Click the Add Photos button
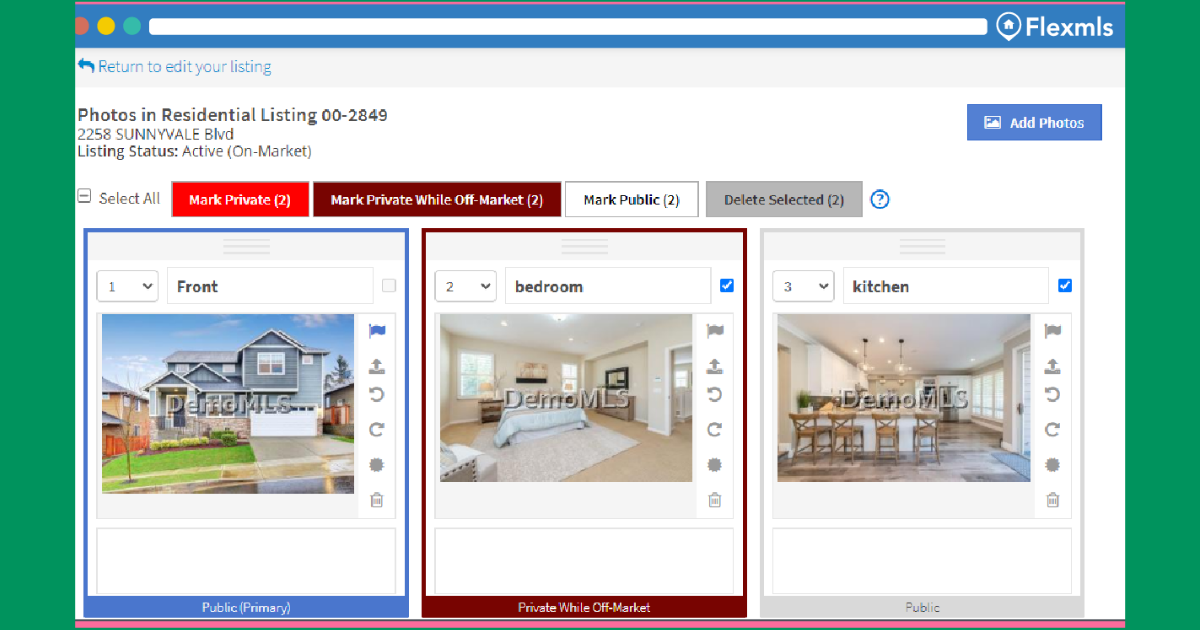 click(1034, 122)
